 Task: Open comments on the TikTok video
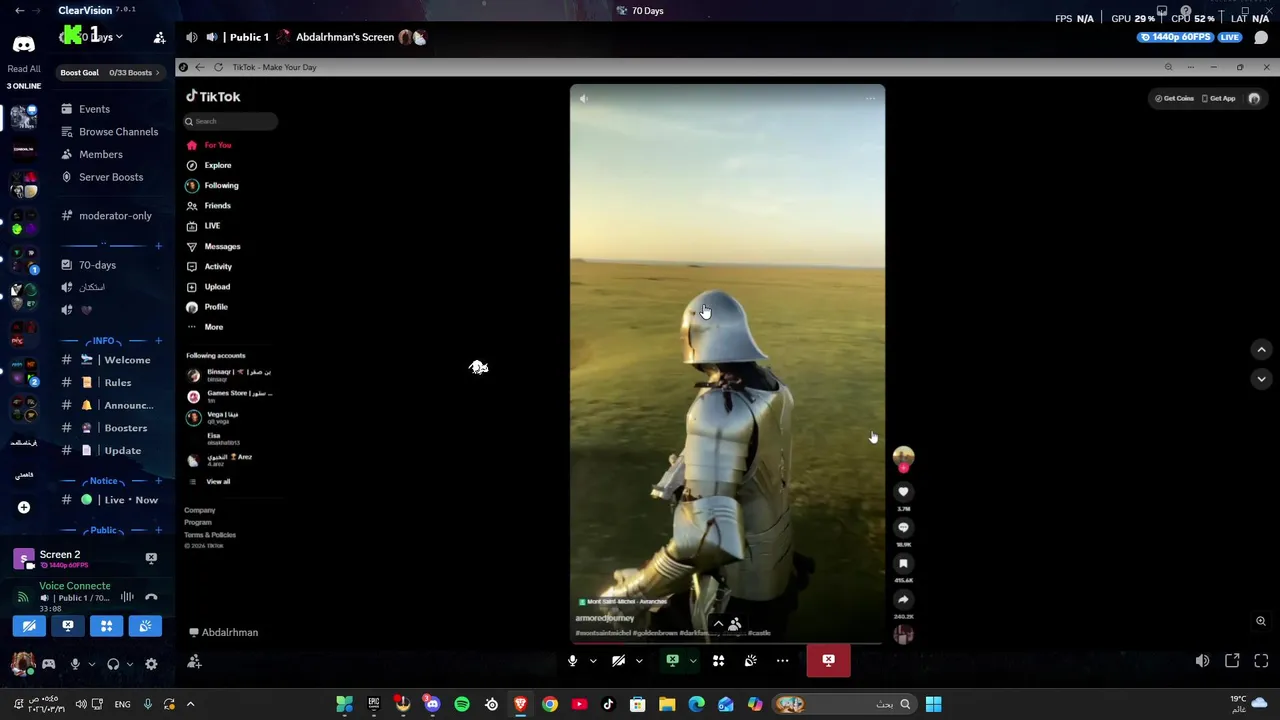(x=903, y=527)
